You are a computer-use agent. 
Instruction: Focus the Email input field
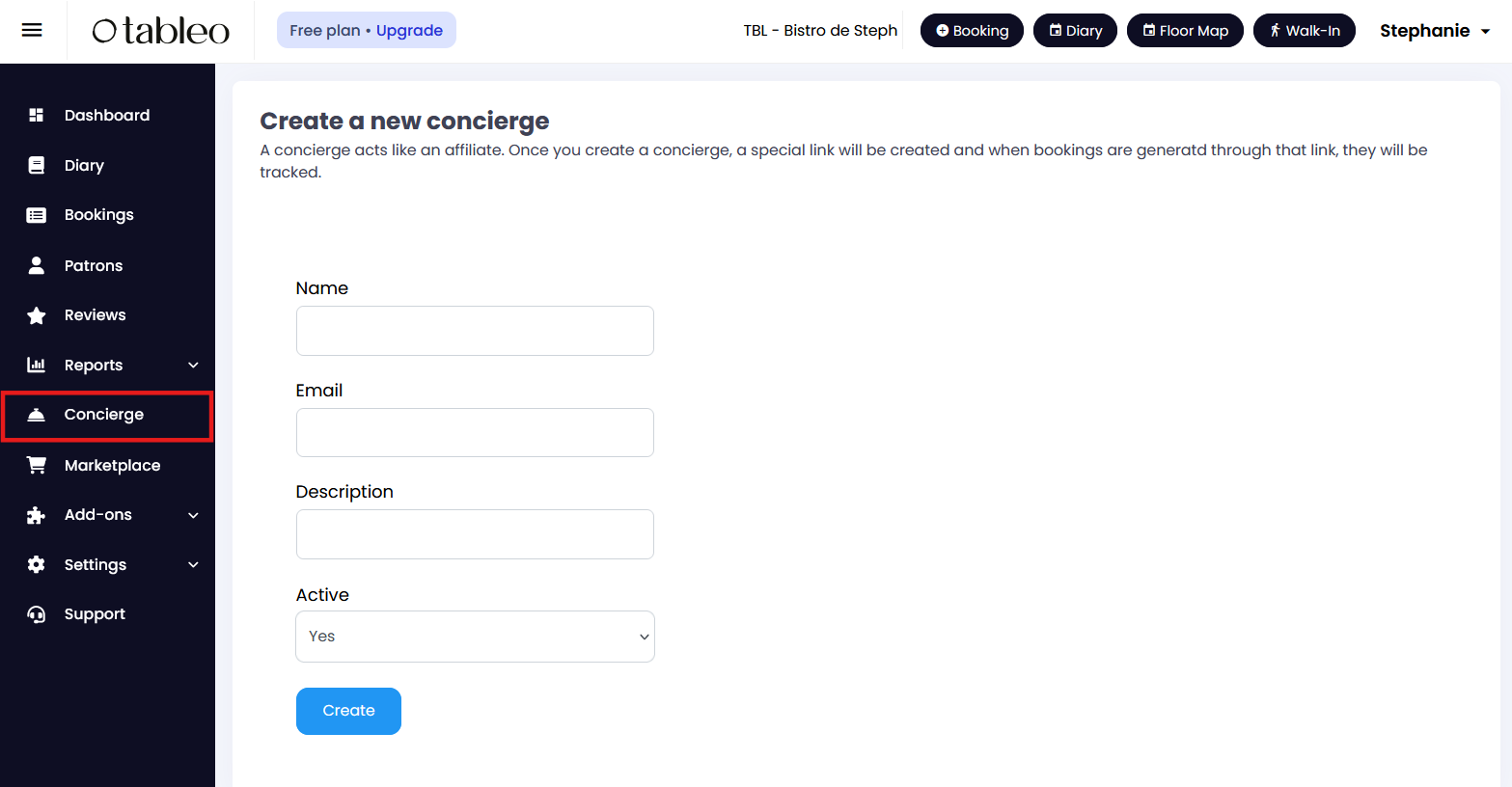475,432
